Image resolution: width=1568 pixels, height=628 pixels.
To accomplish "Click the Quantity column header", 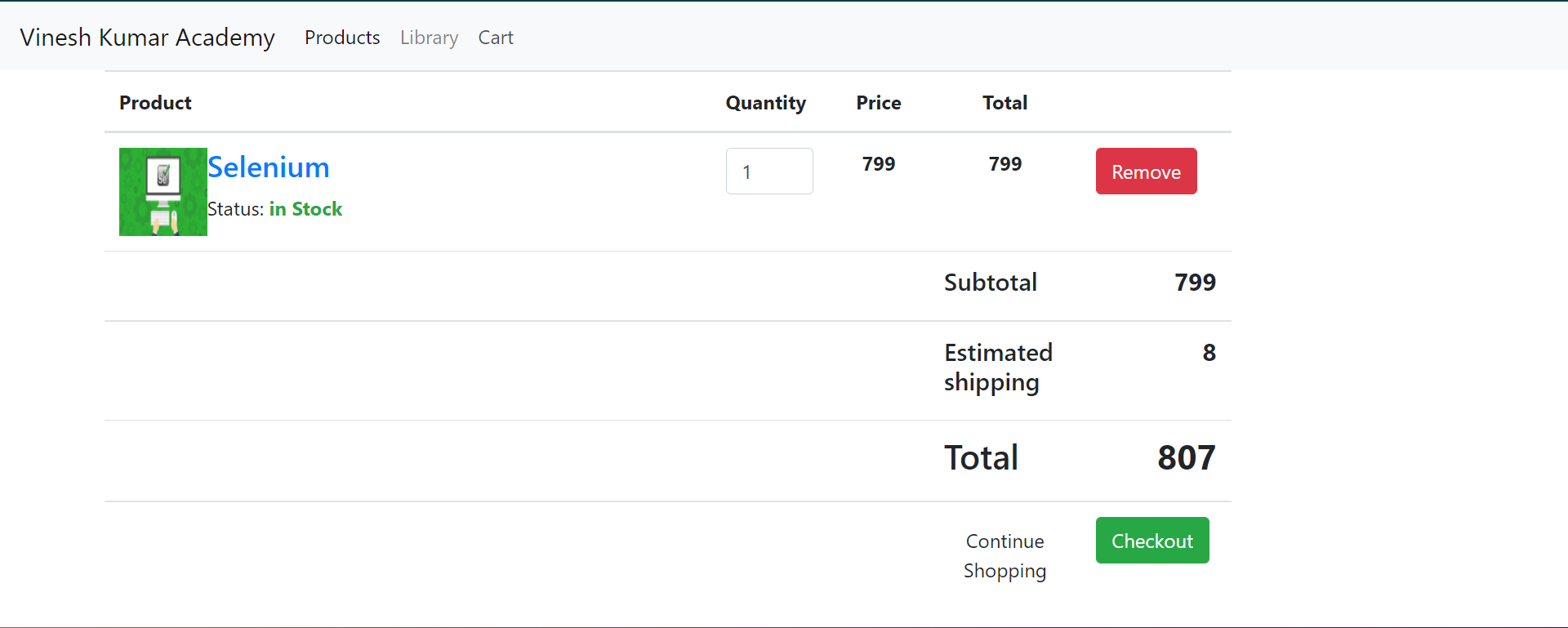I will [x=765, y=103].
